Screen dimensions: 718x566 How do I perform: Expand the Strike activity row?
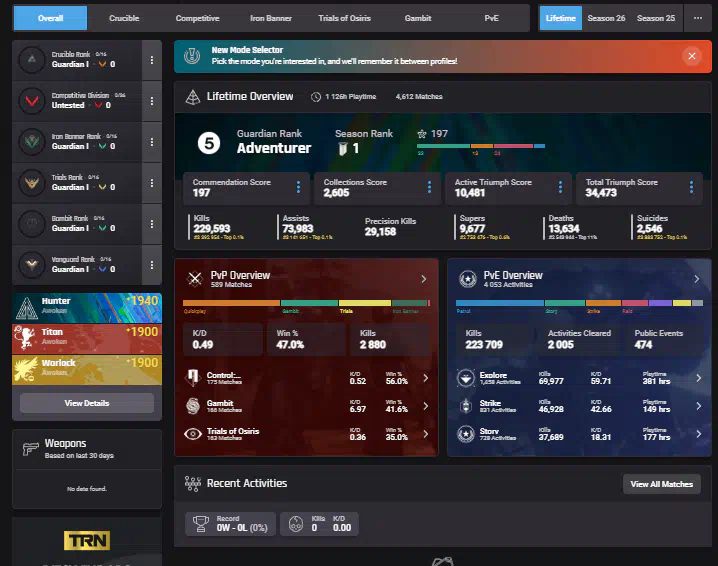[698, 406]
